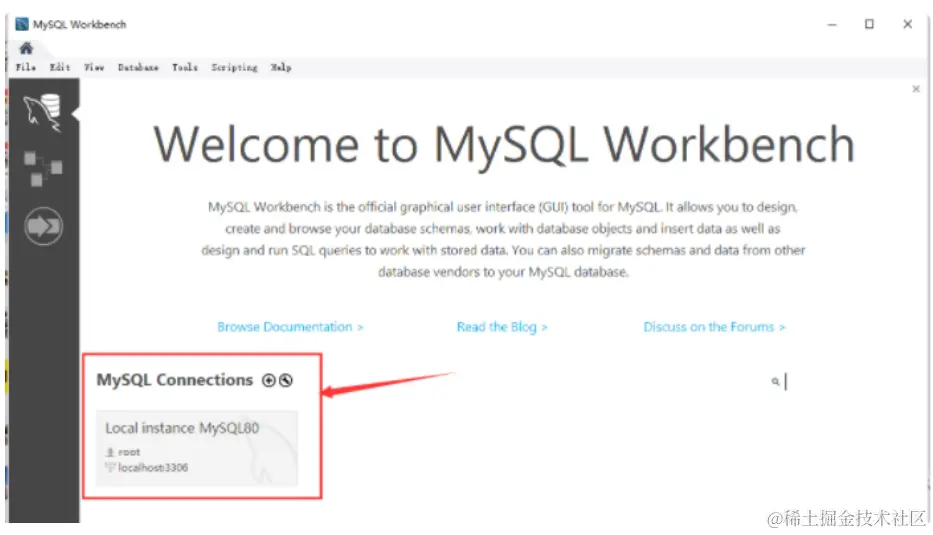Maximize the MySQL Workbench window
This screenshot has height=535, width=933.
pos(869,24)
